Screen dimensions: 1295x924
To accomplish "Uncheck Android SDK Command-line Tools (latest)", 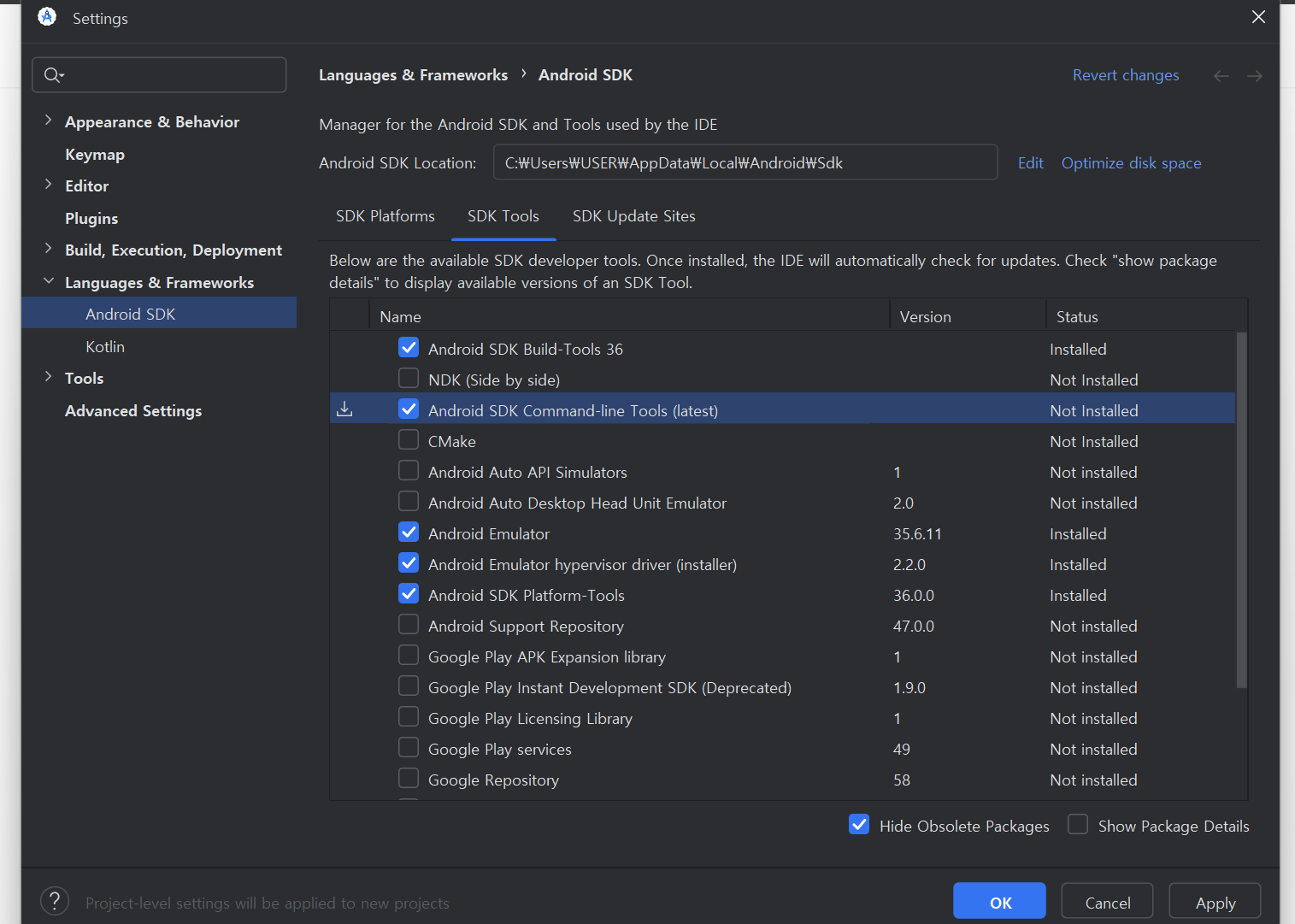I will [409, 409].
